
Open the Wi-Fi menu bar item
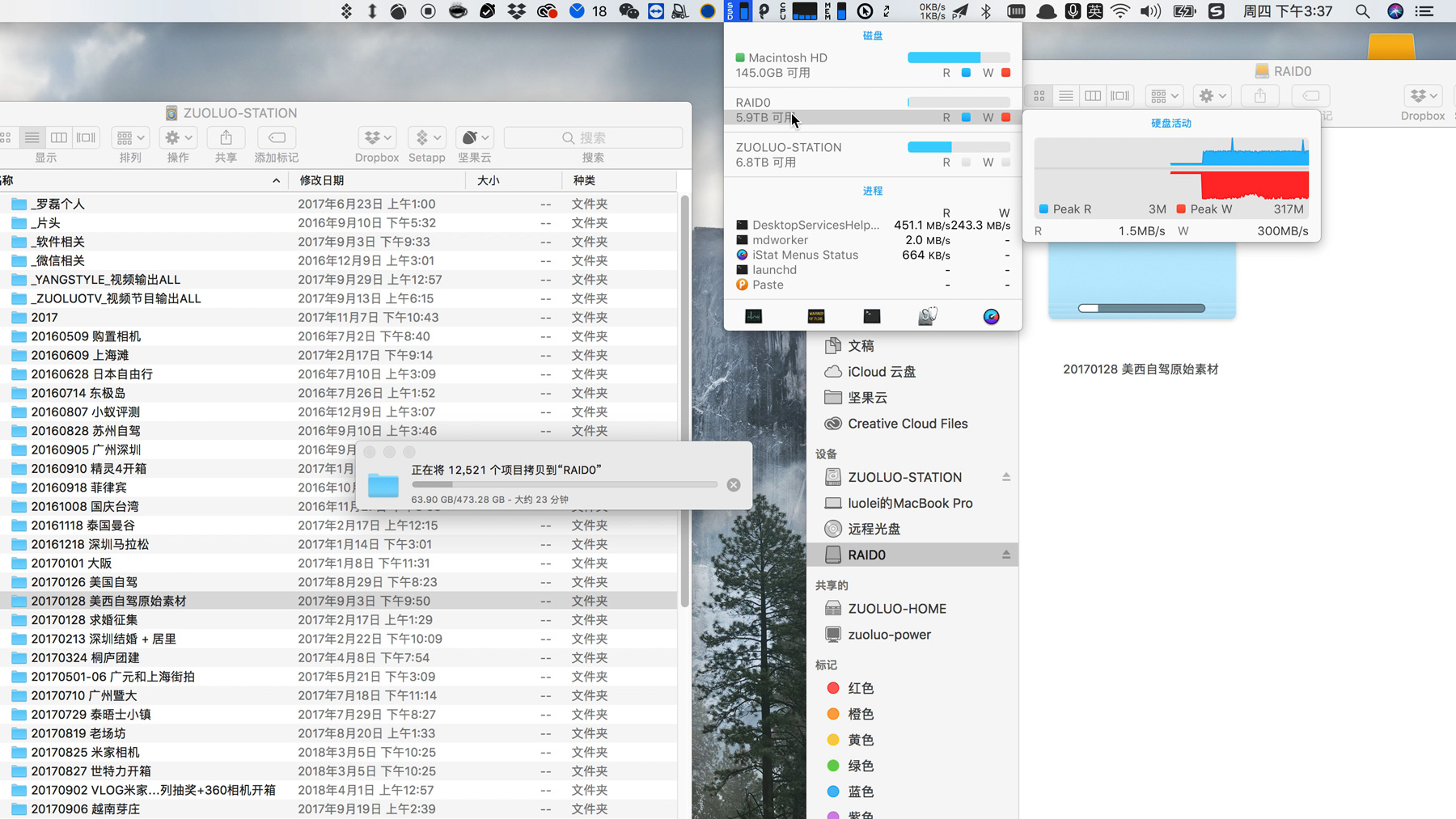pyautogui.click(x=1120, y=11)
